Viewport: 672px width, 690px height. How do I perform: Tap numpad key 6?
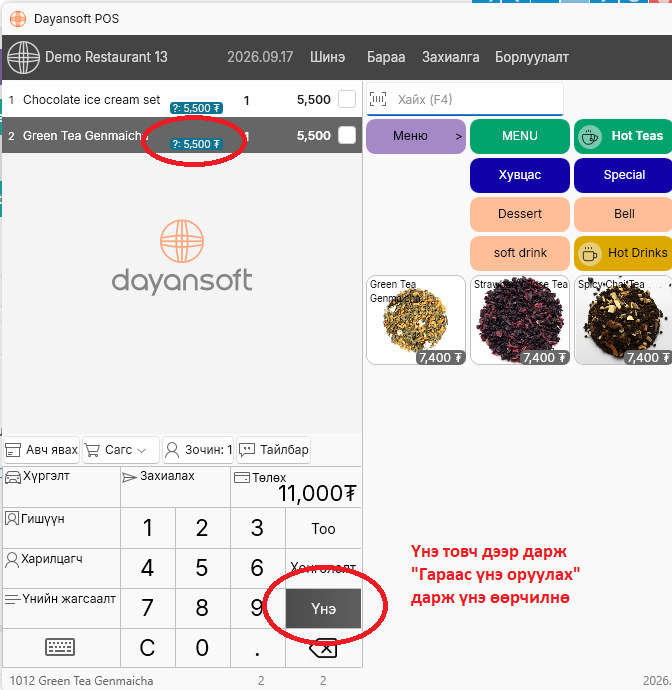tap(257, 568)
